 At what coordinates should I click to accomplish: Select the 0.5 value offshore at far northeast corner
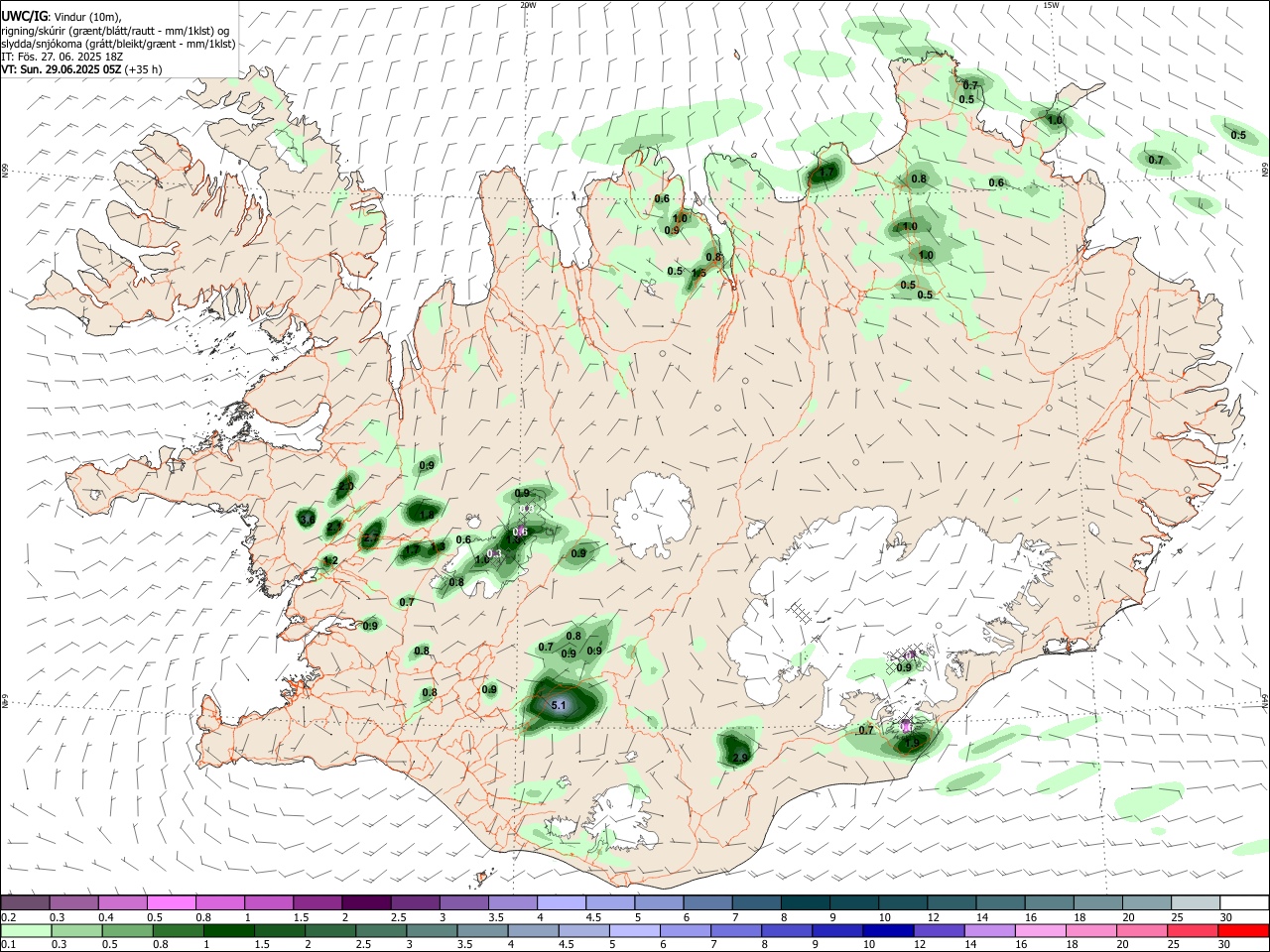point(1238,135)
